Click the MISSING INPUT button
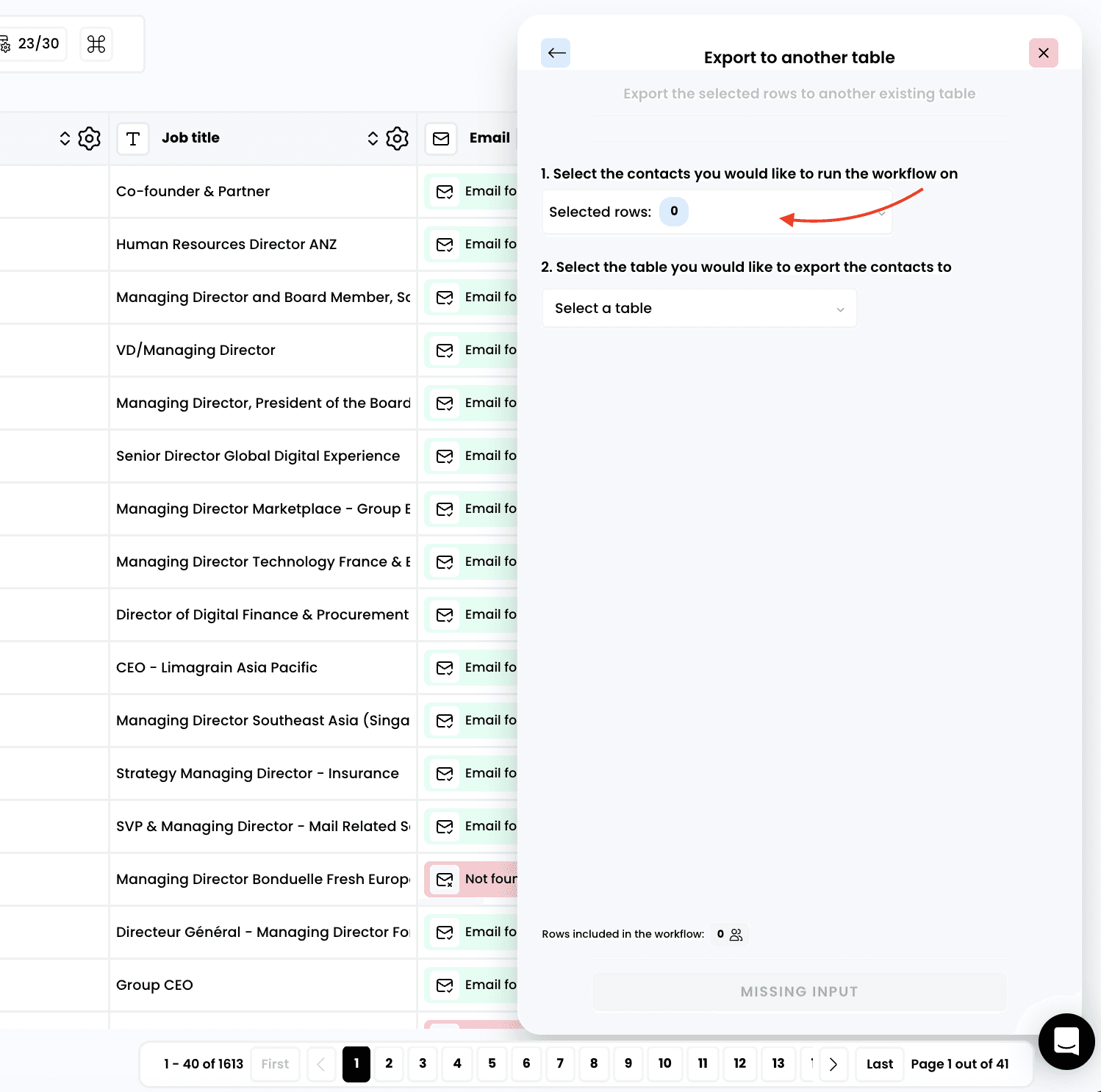 (799, 991)
